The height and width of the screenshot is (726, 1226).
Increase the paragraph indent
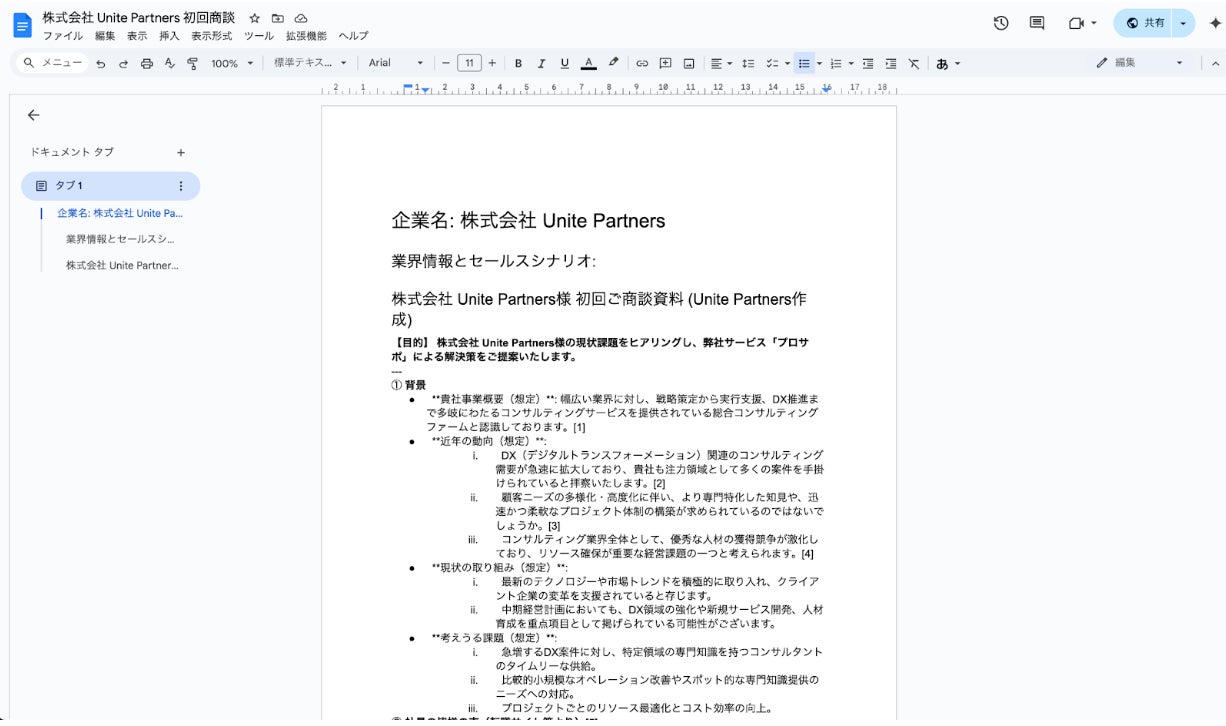(891, 63)
